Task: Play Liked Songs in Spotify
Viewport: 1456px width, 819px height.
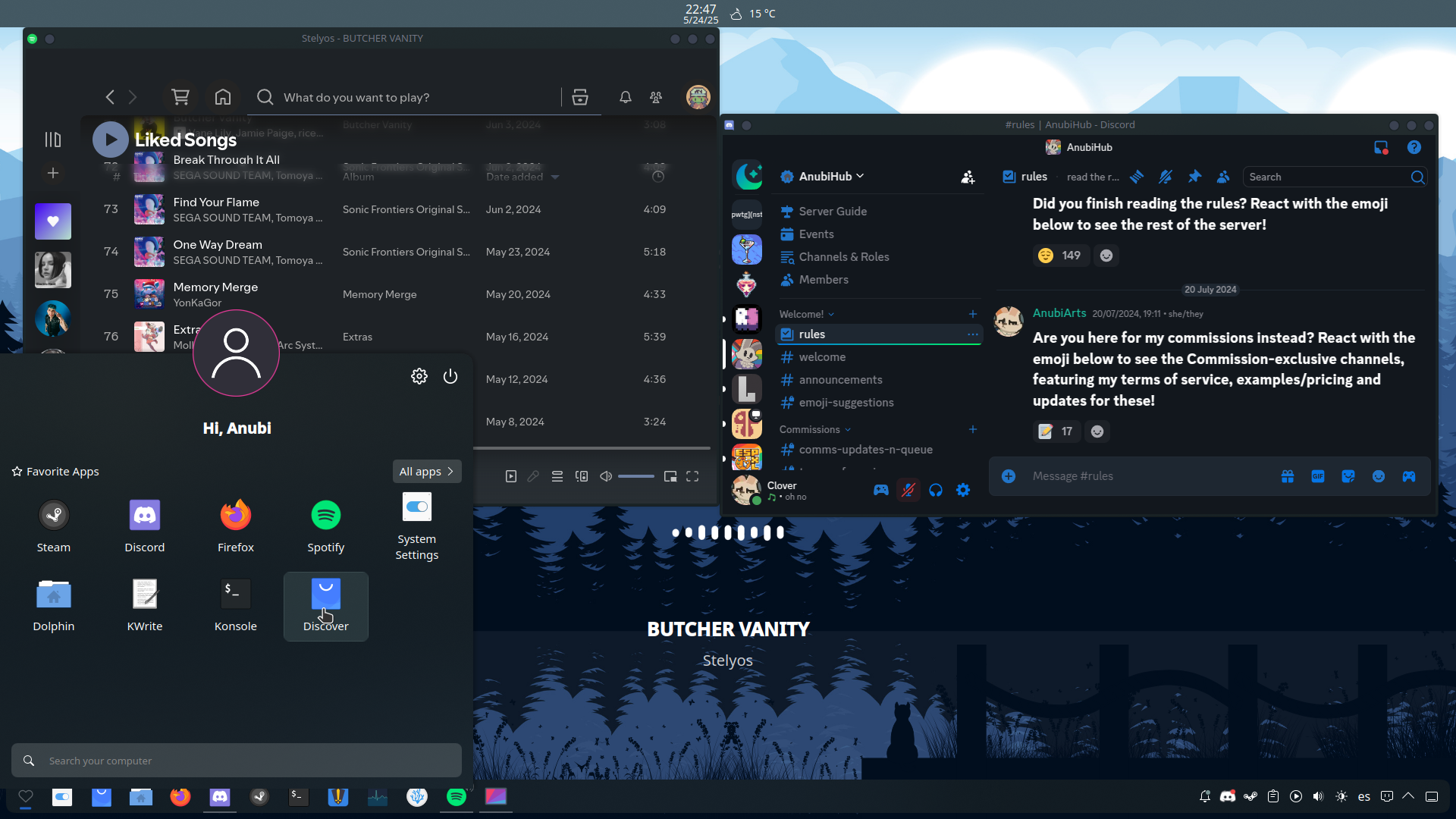Action: [110, 140]
